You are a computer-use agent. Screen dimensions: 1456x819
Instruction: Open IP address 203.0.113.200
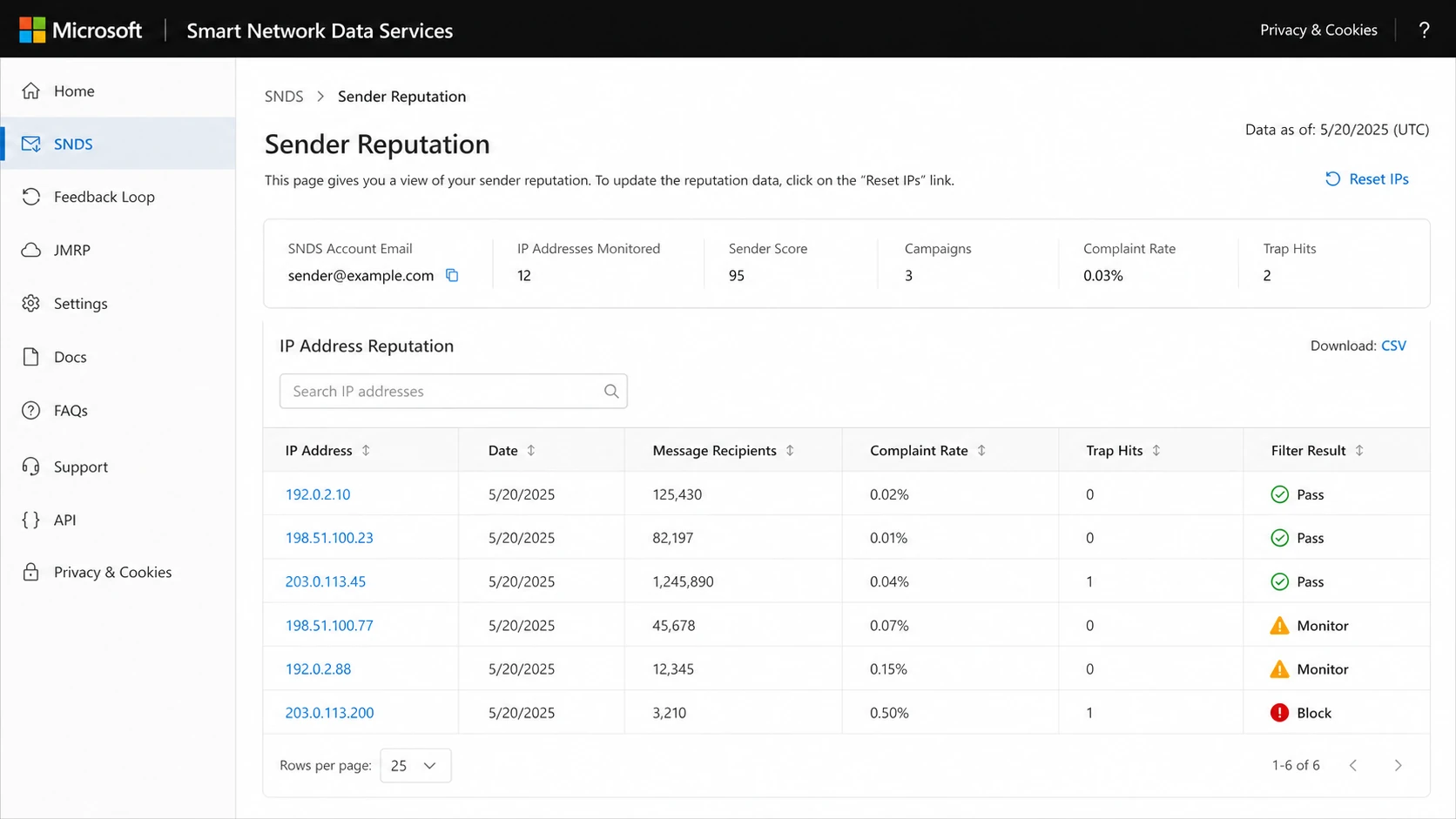point(329,713)
